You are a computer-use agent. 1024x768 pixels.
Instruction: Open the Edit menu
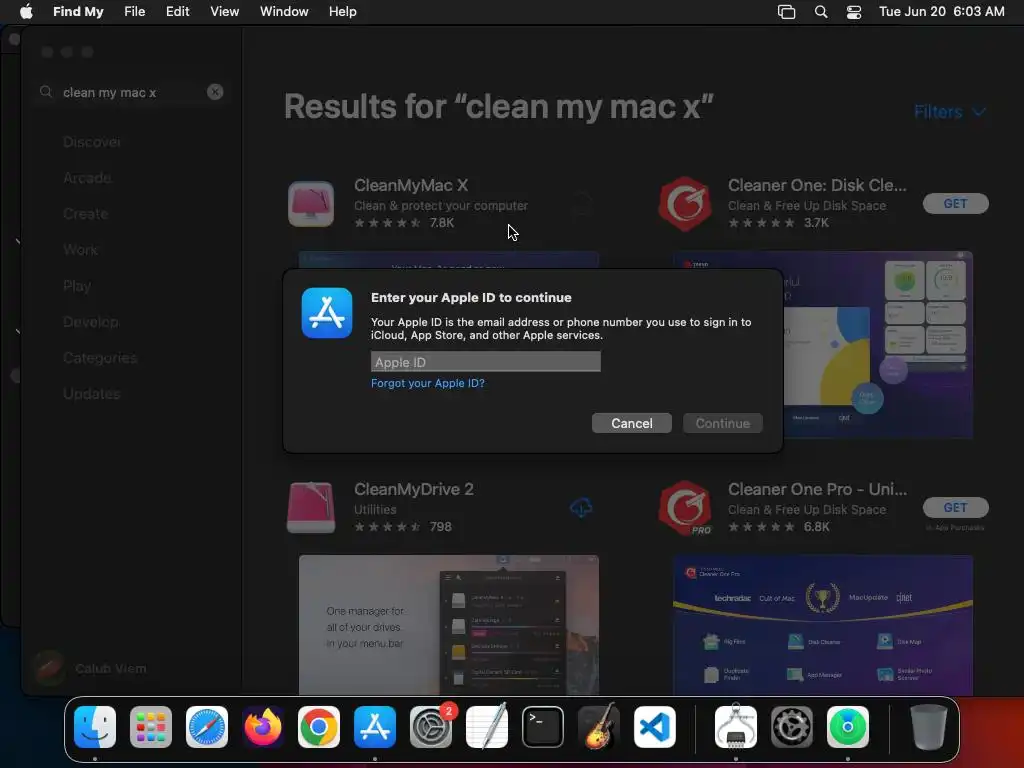177,12
